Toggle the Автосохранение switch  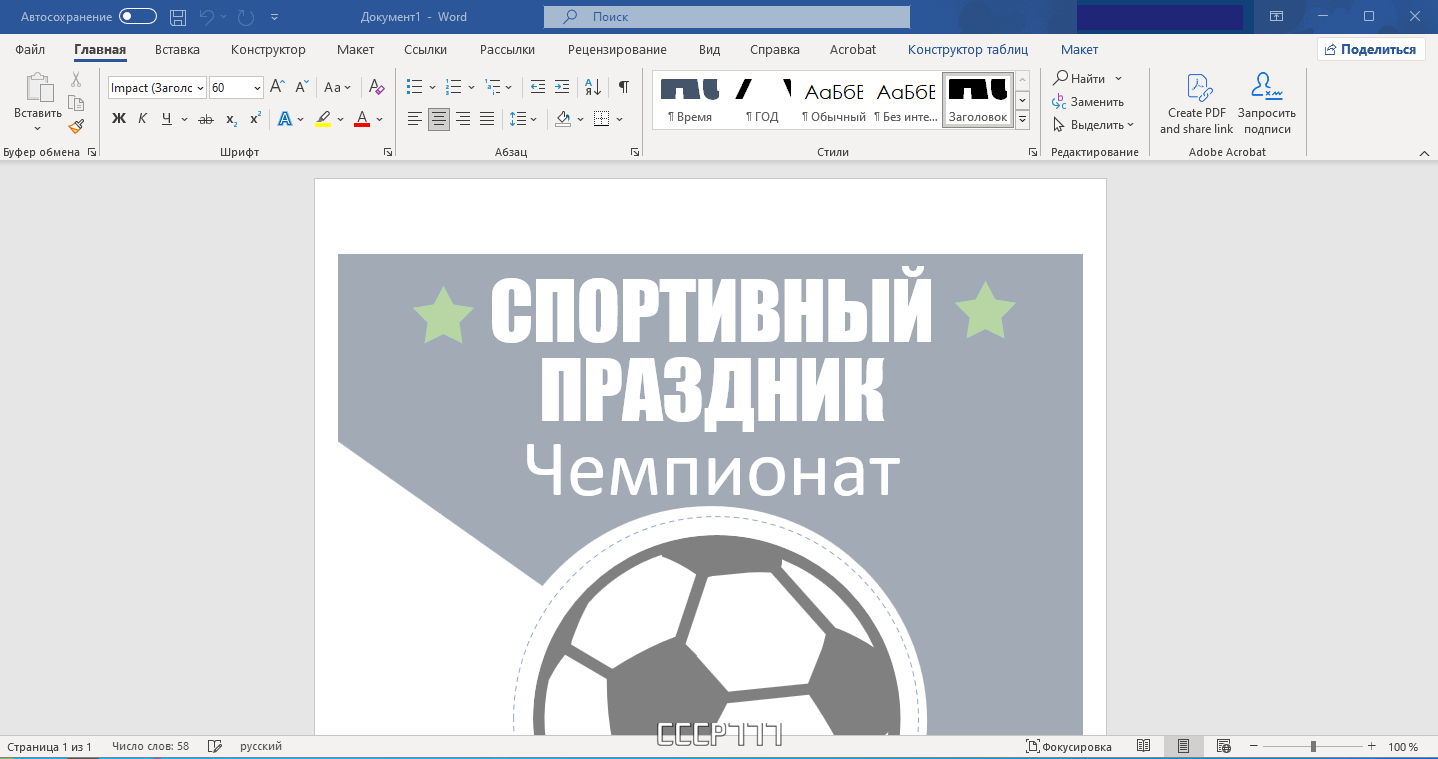click(138, 17)
